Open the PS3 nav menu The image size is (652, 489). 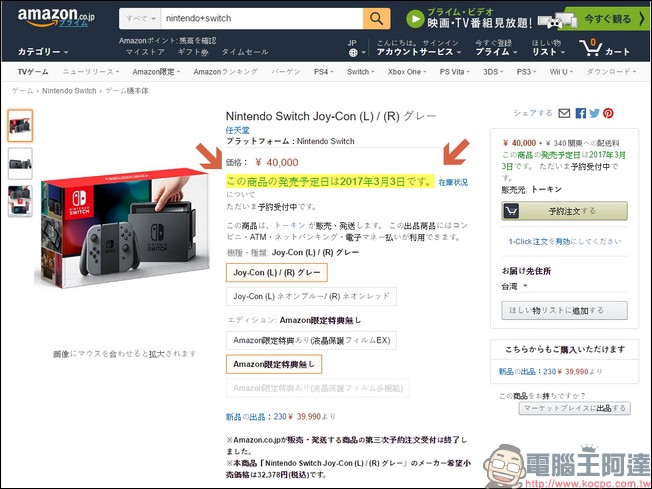click(x=526, y=72)
